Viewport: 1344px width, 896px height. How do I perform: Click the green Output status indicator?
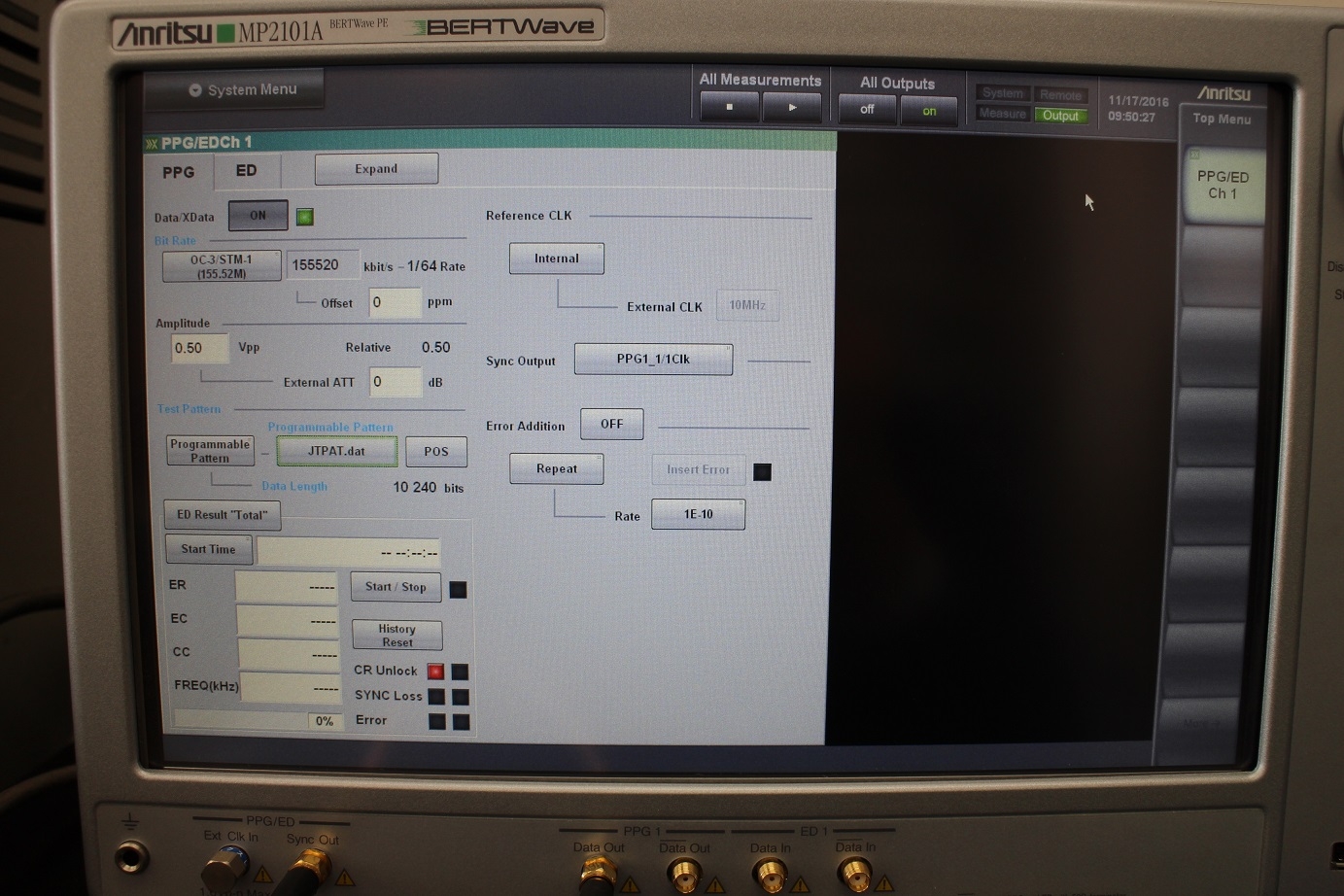[1060, 115]
